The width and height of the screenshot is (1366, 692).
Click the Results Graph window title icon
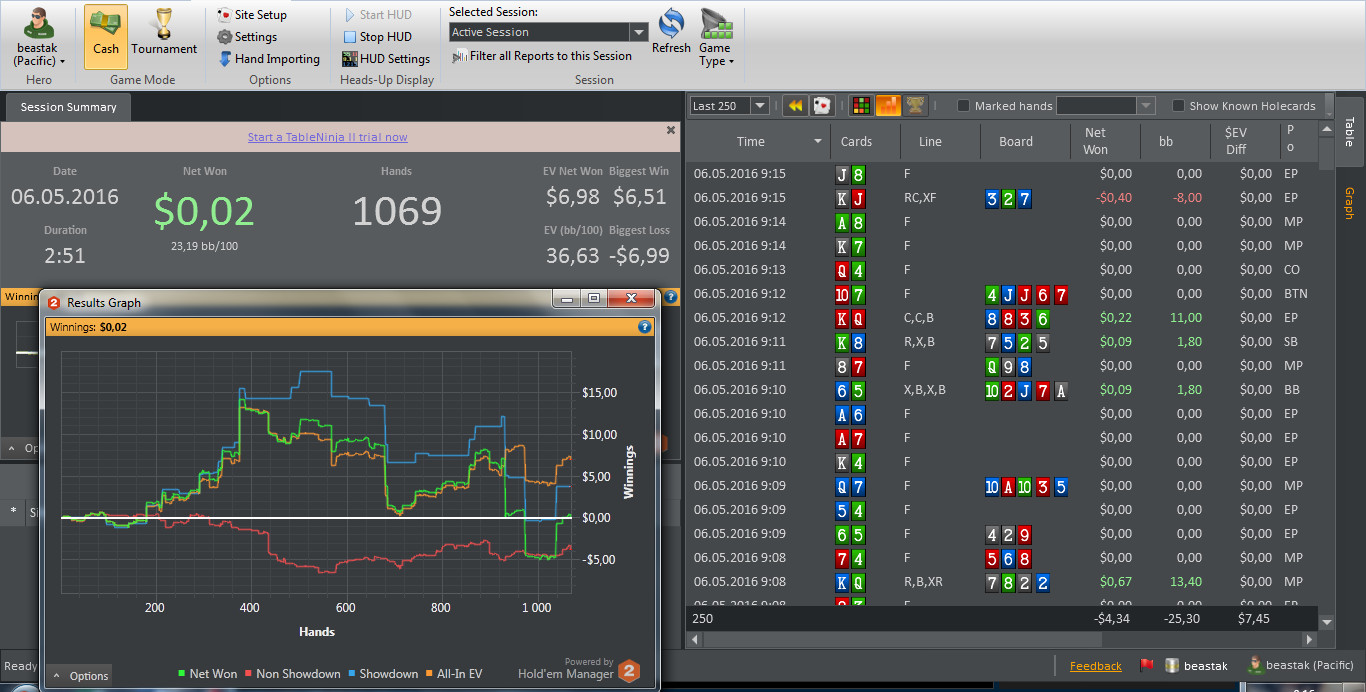(x=54, y=302)
